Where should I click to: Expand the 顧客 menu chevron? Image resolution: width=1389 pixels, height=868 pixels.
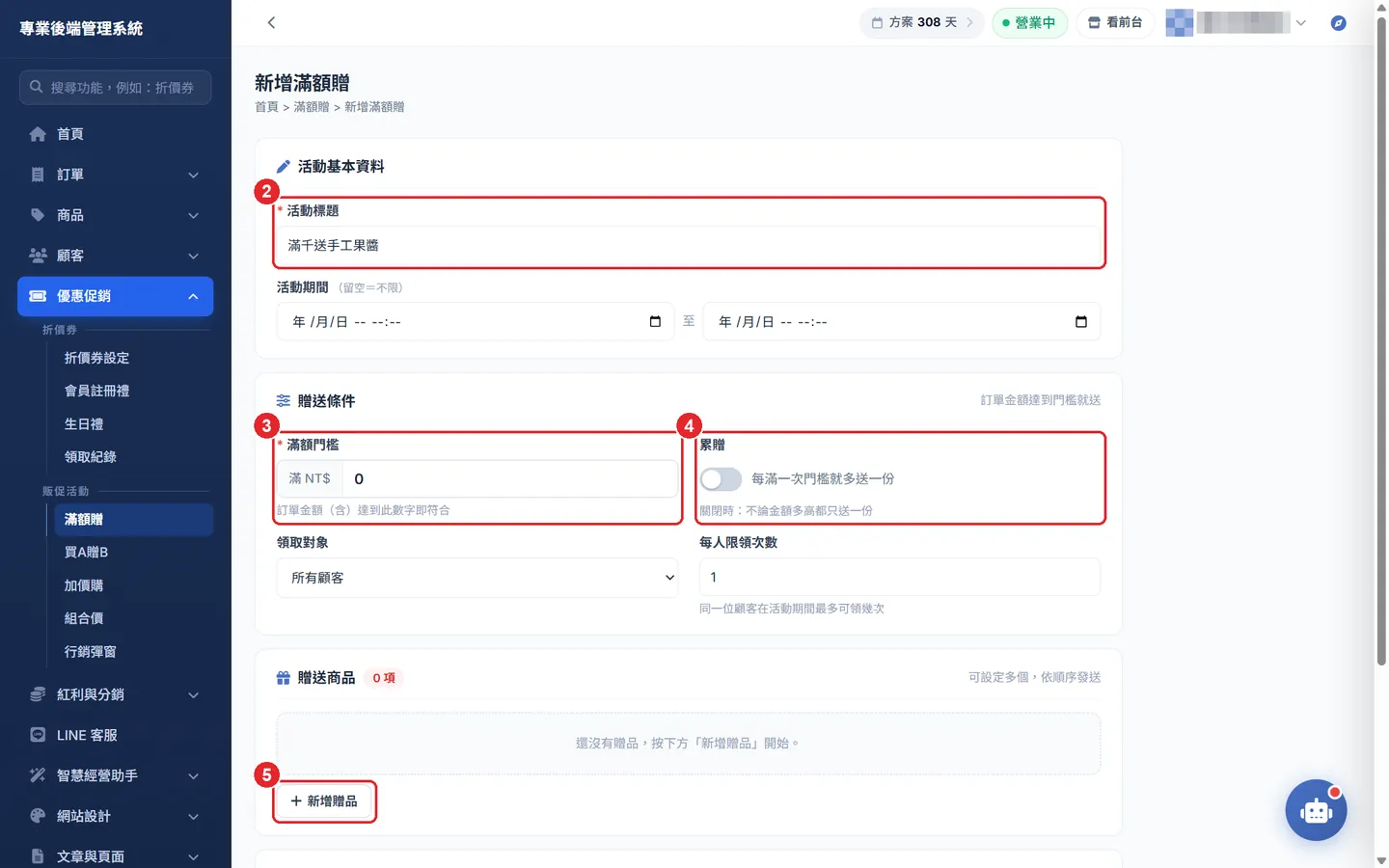click(193, 256)
